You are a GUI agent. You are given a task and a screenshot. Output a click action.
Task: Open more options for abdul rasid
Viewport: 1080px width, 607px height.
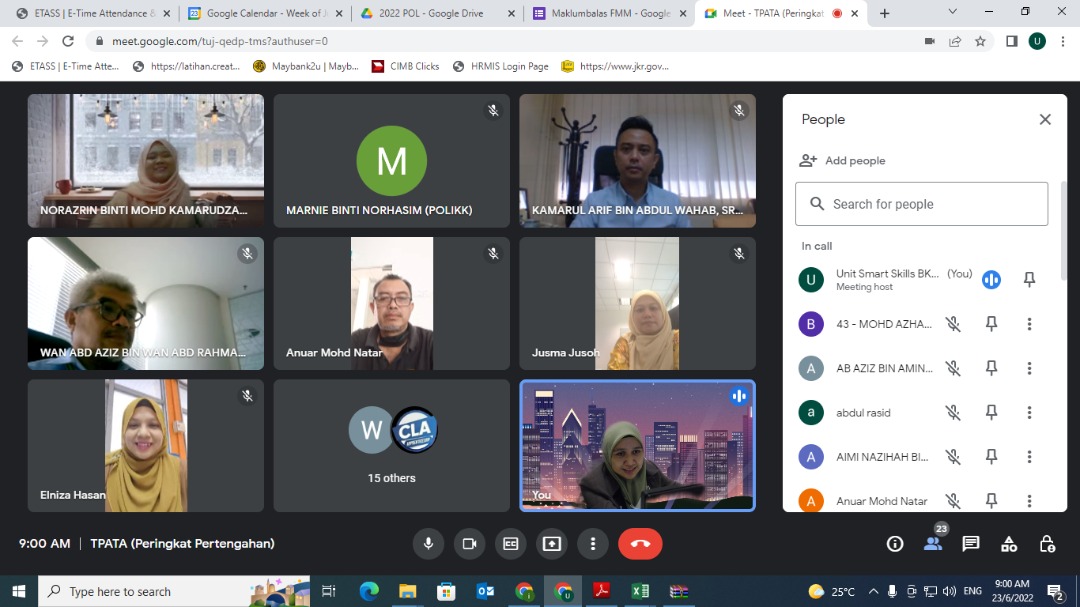pyautogui.click(x=1029, y=413)
